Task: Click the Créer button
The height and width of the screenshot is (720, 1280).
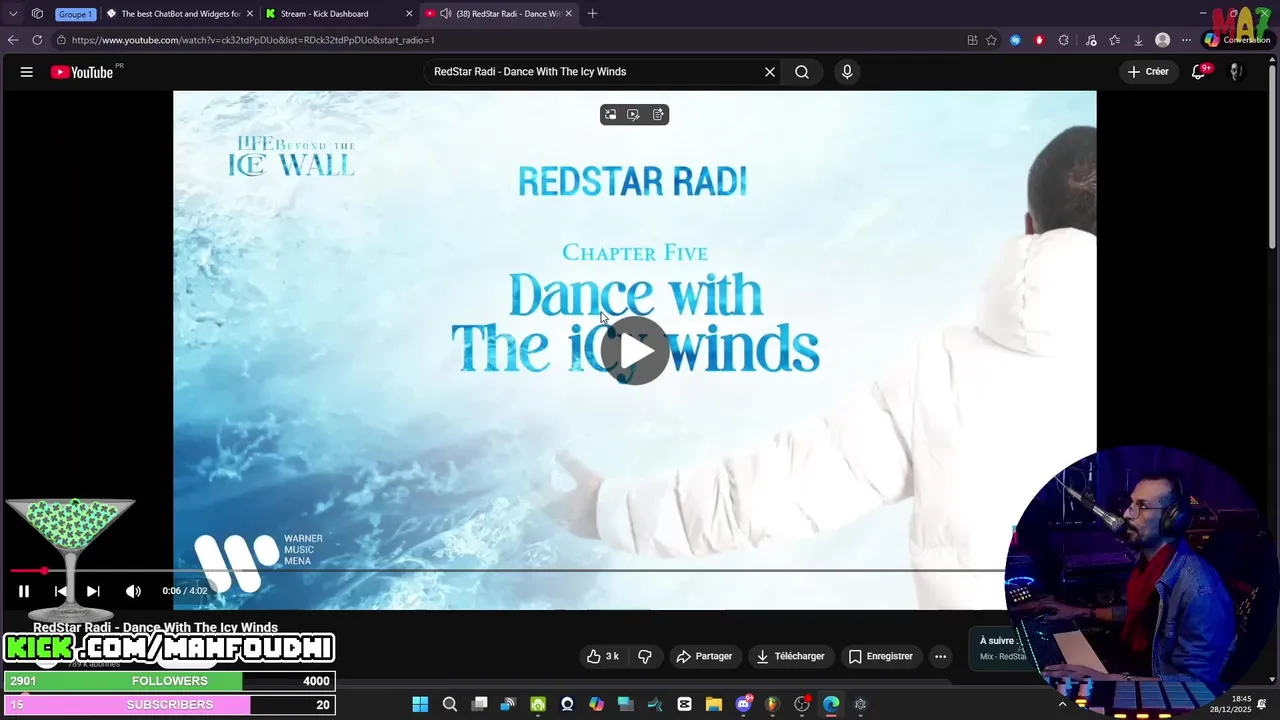Action: tap(1148, 72)
